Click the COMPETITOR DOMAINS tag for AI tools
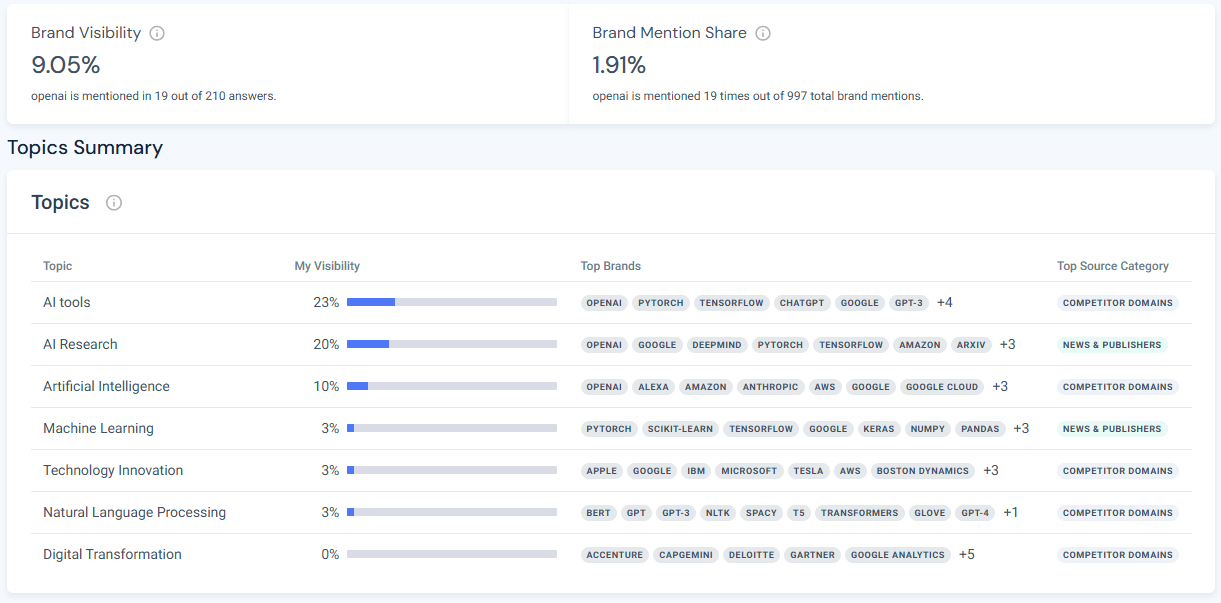Image resolution: width=1221 pixels, height=603 pixels. click(x=1117, y=302)
